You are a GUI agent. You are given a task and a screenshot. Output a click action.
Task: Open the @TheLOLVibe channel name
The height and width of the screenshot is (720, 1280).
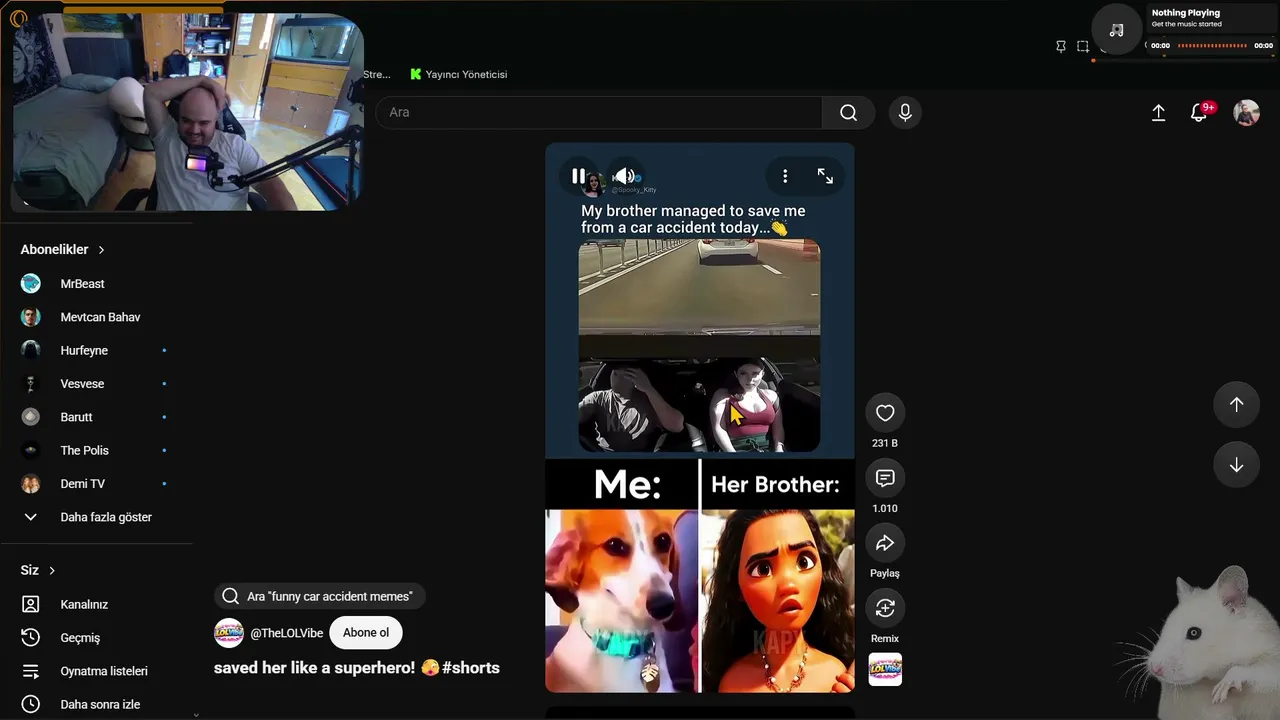tap(287, 633)
